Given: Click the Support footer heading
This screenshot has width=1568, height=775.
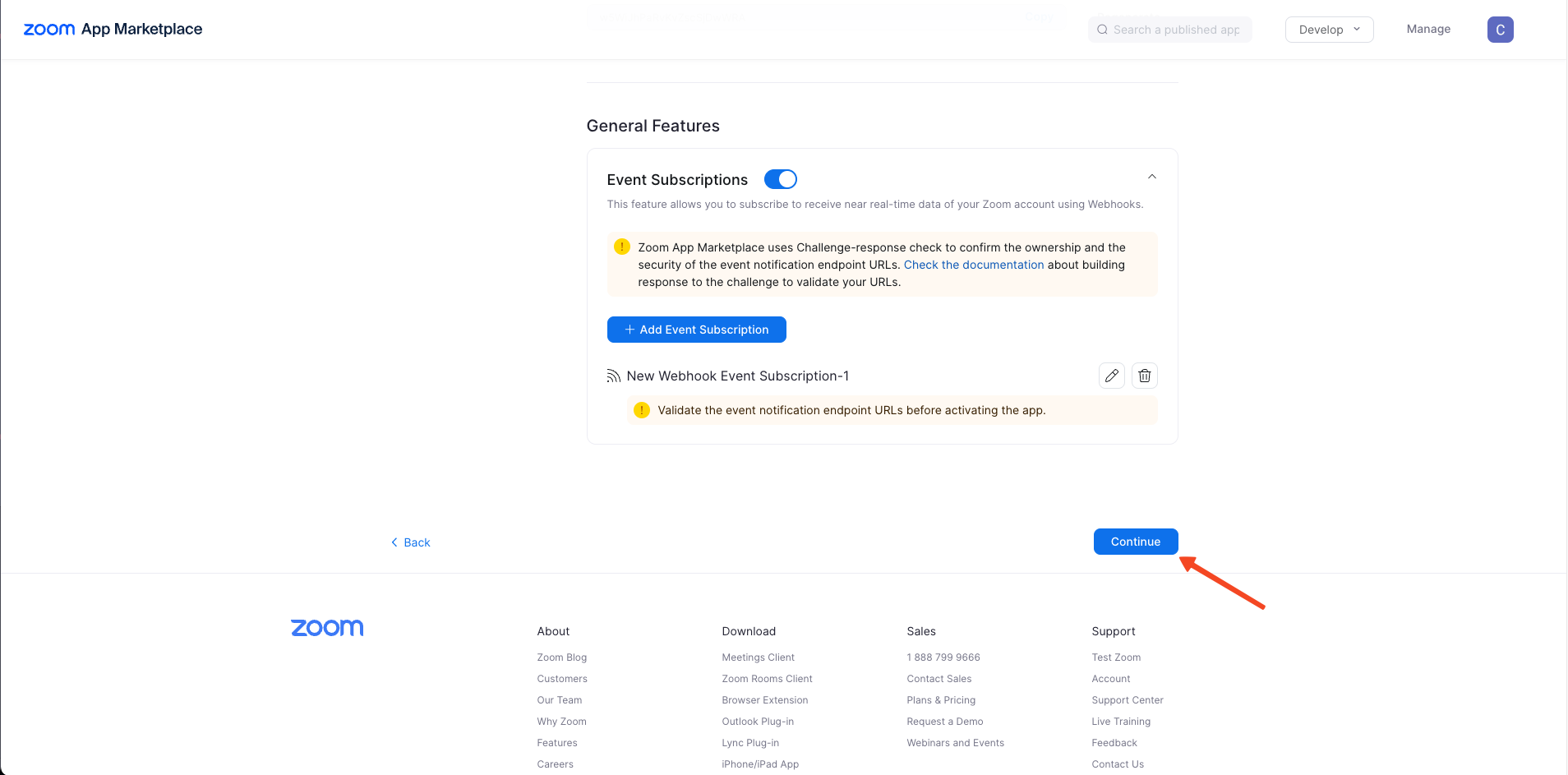Looking at the screenshot, I should pos(1114,631).
